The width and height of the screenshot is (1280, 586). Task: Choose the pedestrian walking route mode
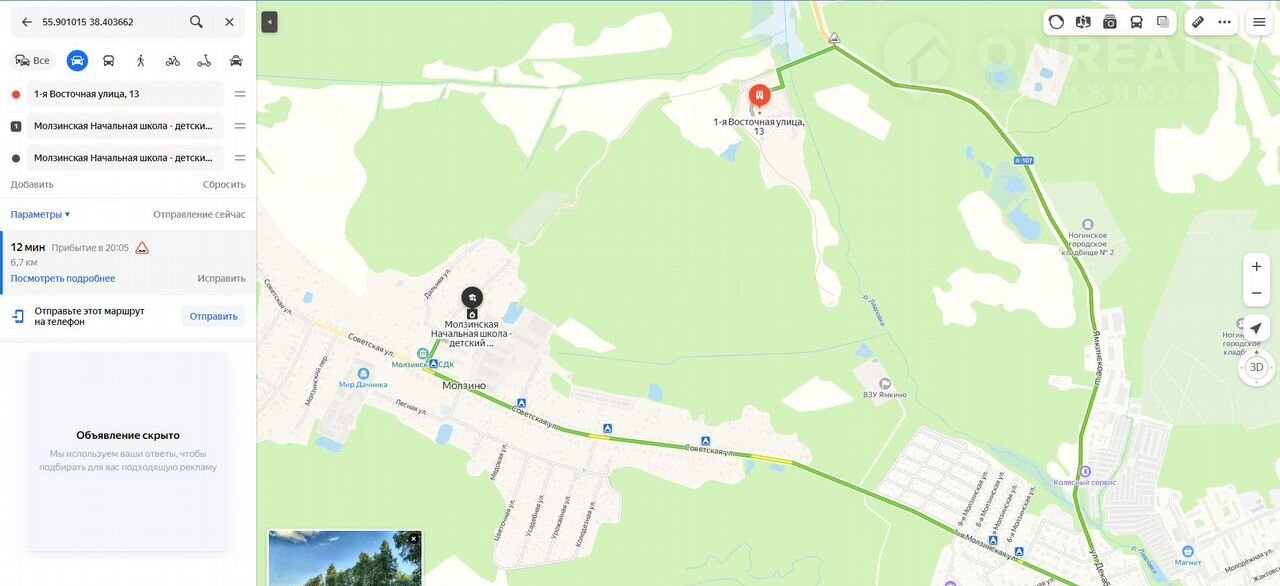click(x=140, y=61)
